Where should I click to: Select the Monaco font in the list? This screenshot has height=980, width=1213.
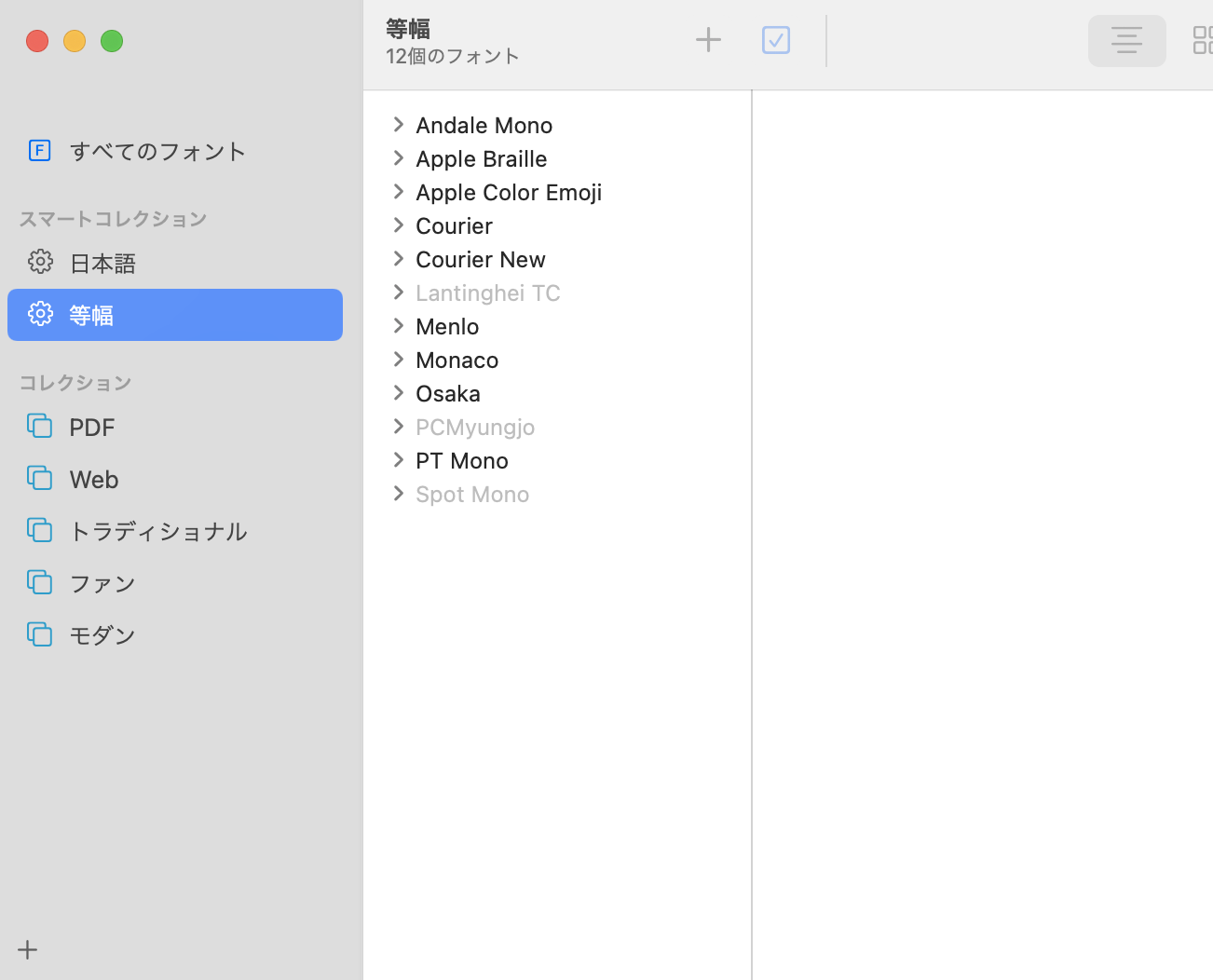pyautogui.click(x=457, y=360)
